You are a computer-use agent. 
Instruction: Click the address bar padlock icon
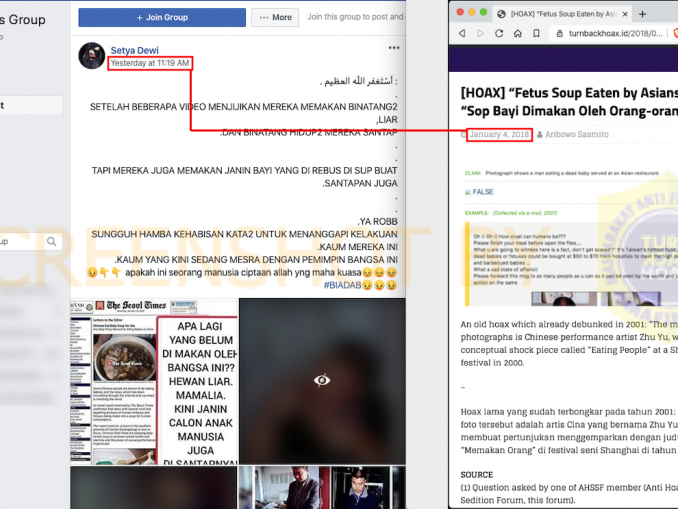[560, 33]
